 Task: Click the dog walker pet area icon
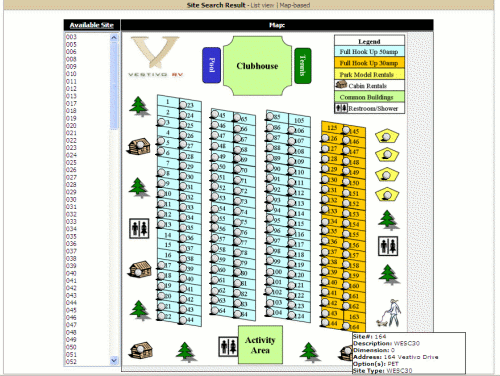tap(389, 313)
